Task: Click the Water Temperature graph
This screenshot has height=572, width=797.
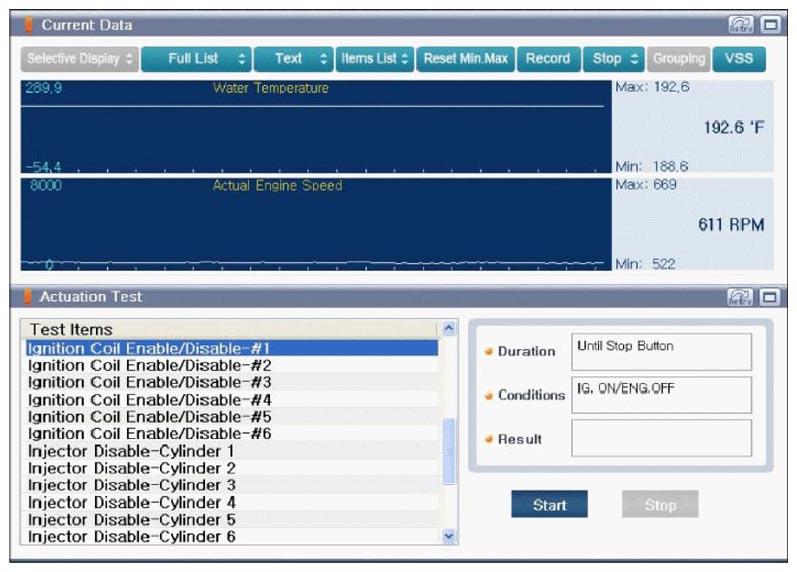Action: [316, 127]
